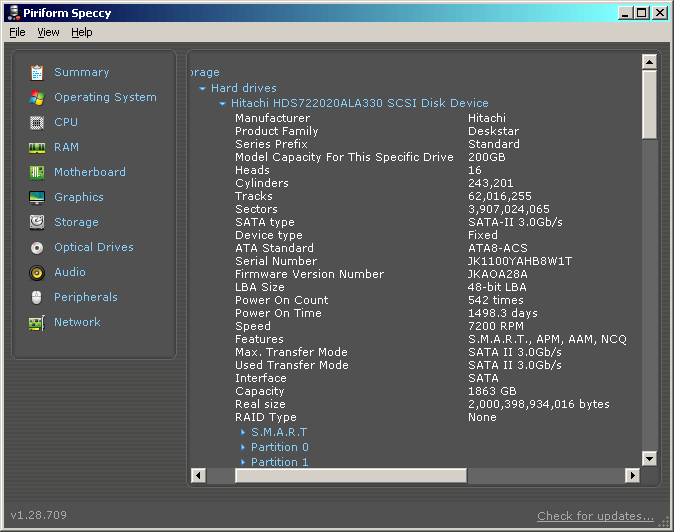Select the Hitachi HDS722020ALA330 SCSI Disk Device label
Viewport: 674px width, 532px height.
(x=360, y=103)
